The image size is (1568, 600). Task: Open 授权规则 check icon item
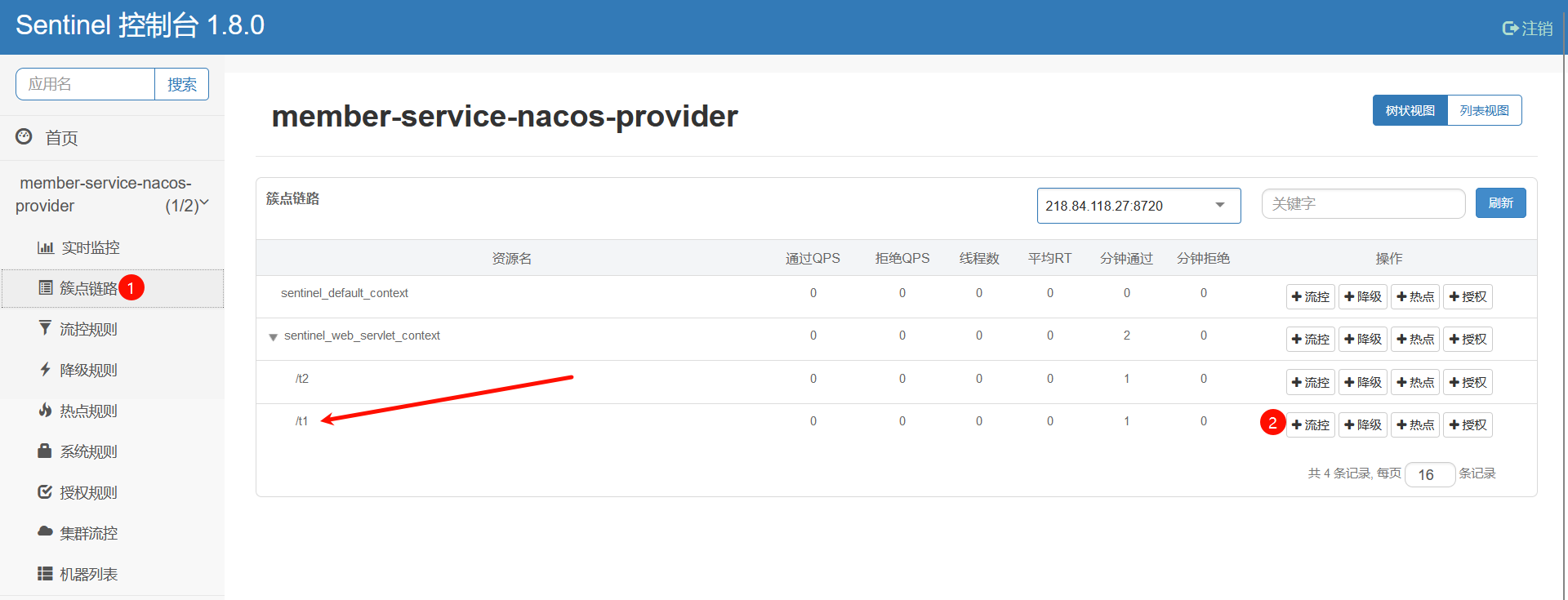coord(45,491)
